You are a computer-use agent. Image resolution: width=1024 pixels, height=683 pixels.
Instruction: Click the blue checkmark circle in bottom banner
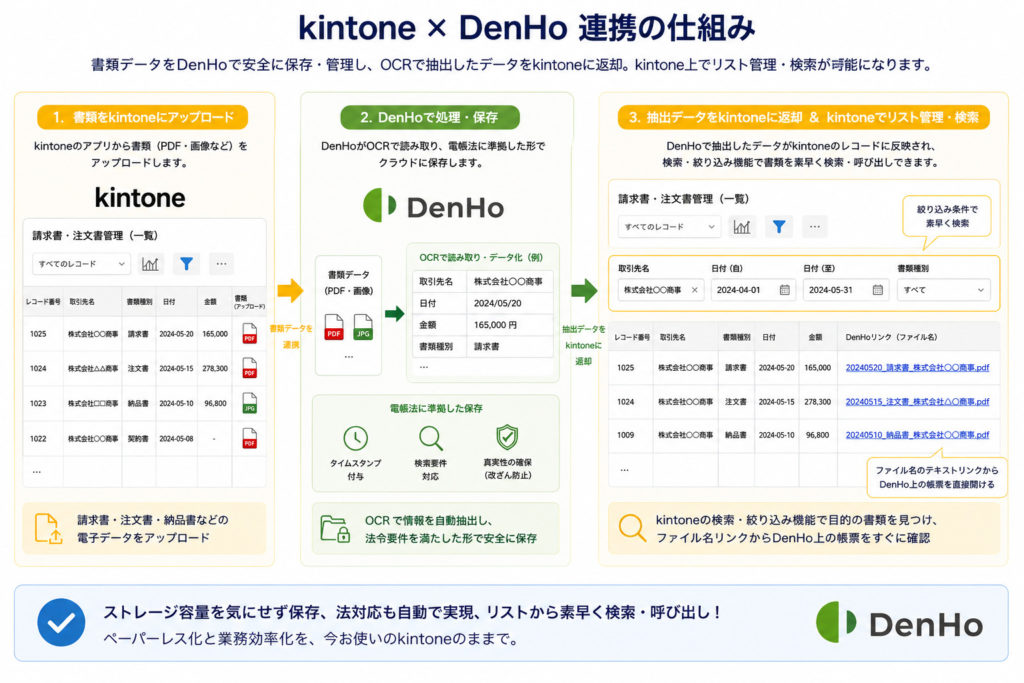(61, 622)
